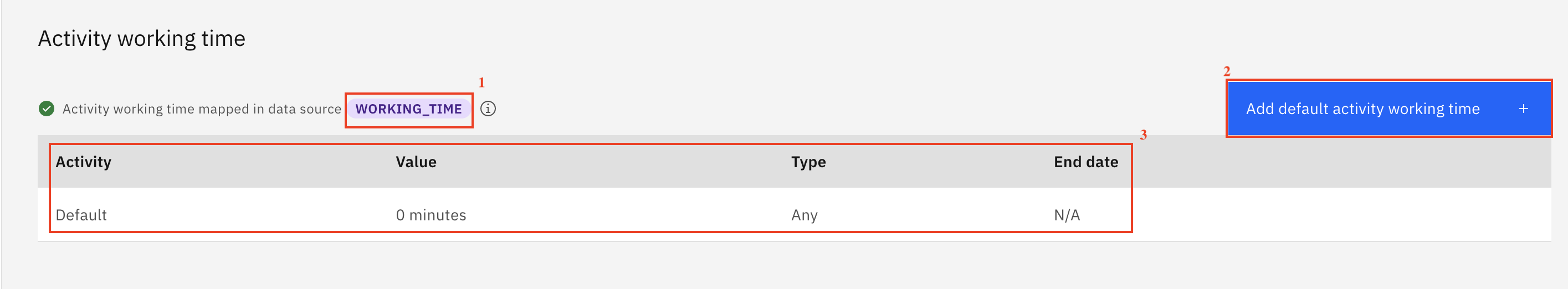This screenshot has height=289, width=1568.
Task: Click the 0 minutes value cell
Action: [x=431, y=215]
